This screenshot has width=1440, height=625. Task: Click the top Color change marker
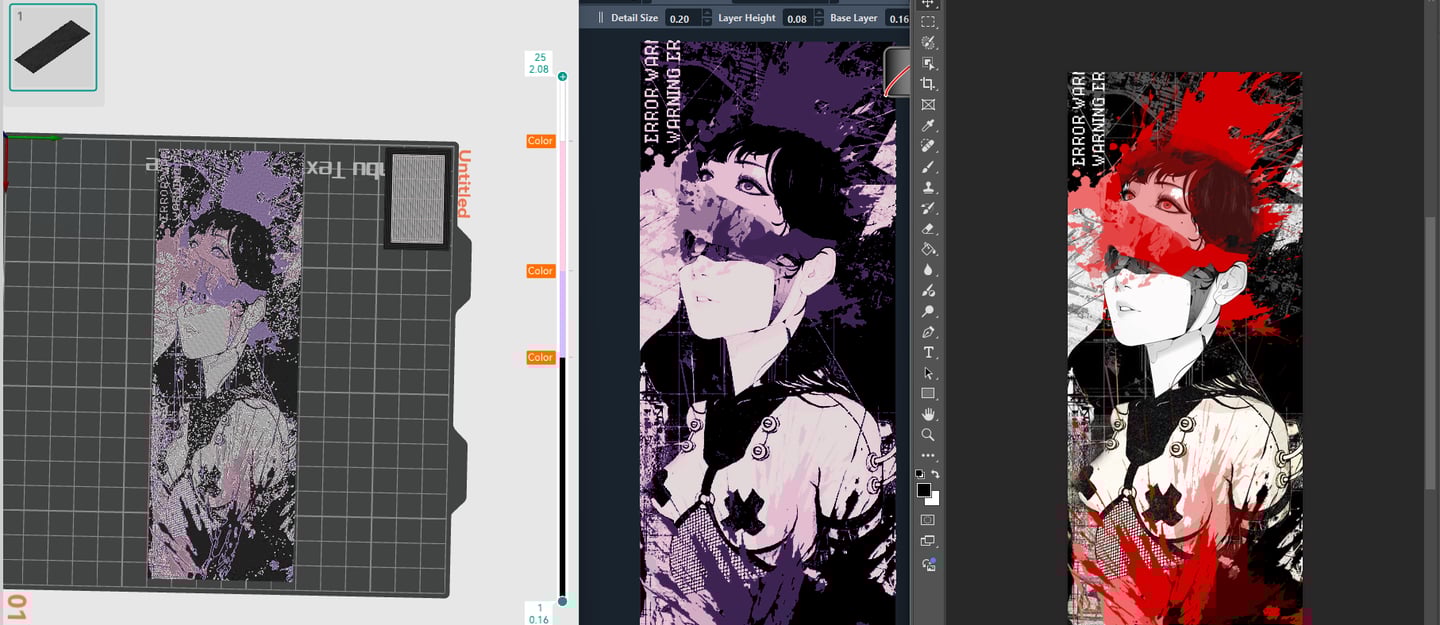(540, 141)
